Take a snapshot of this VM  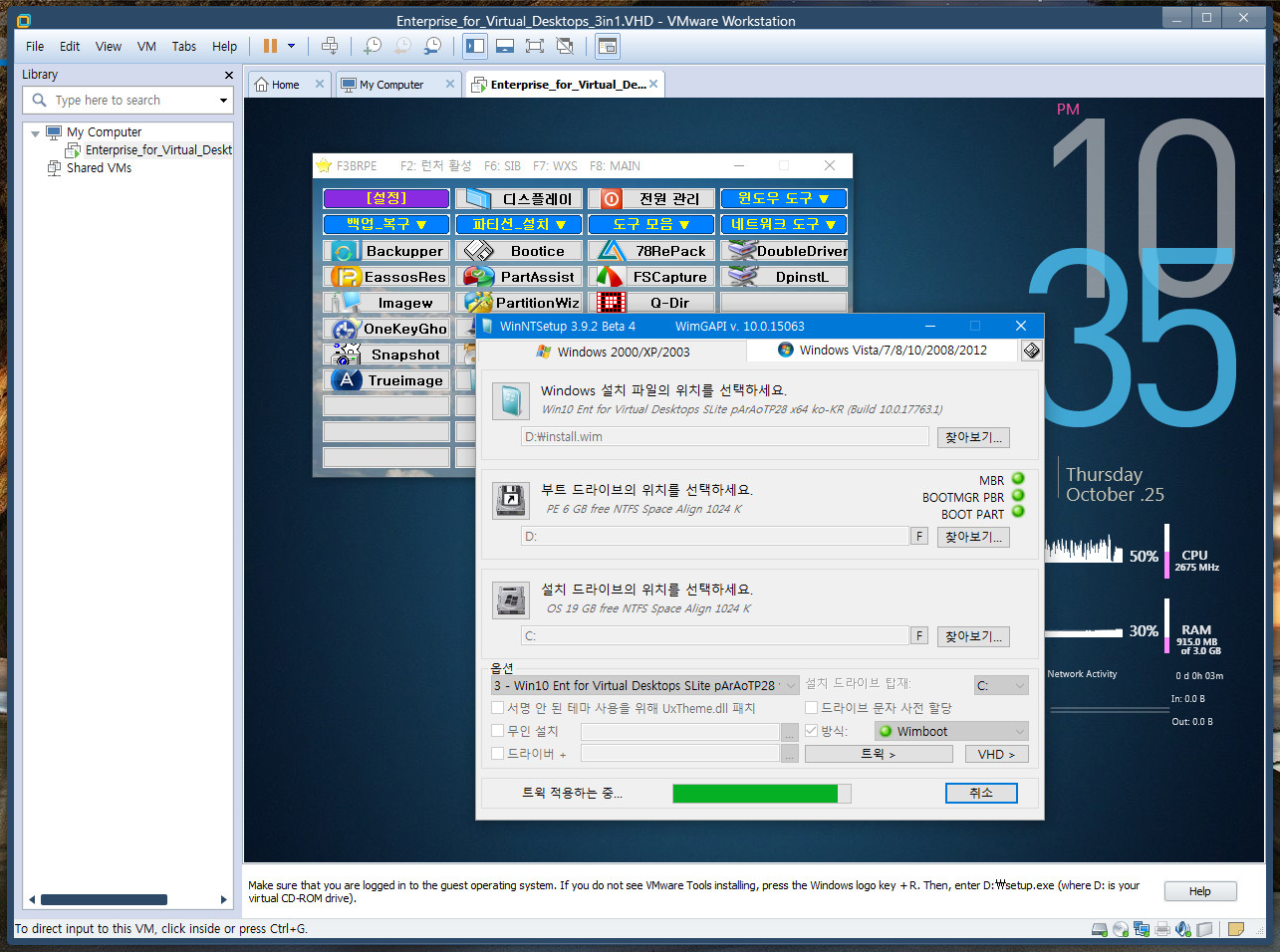(x=373, y=46)
